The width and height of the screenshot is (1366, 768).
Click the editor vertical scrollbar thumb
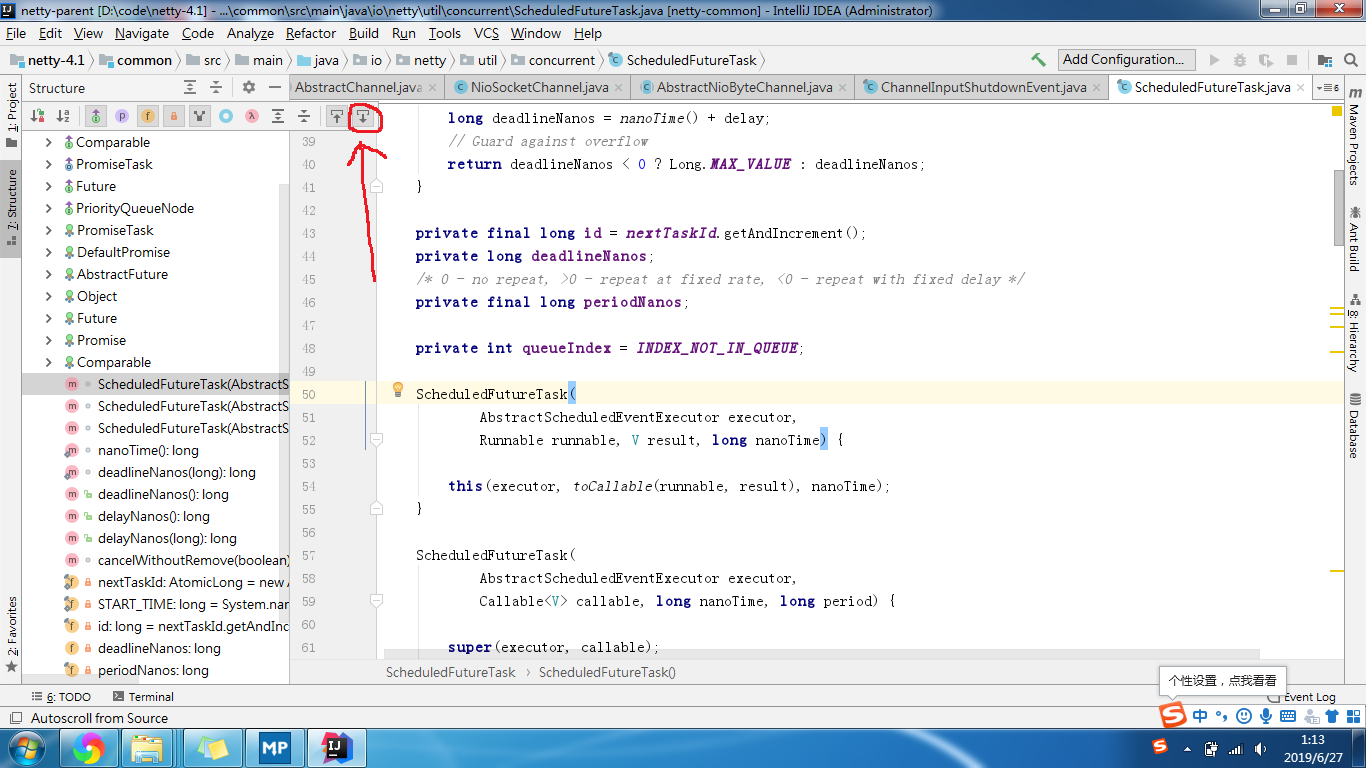point(1339,208)
